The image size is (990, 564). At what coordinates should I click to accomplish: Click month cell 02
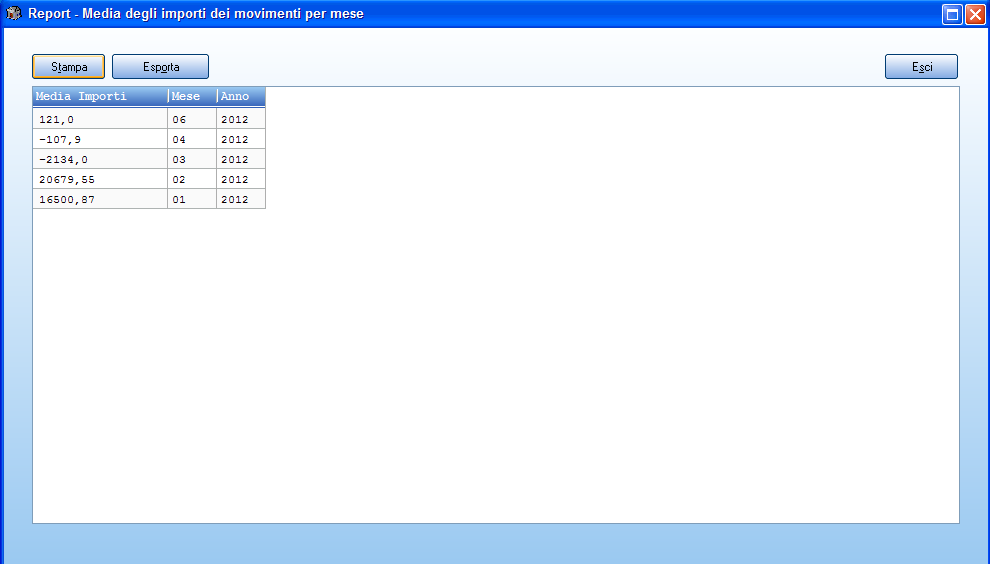192,179
